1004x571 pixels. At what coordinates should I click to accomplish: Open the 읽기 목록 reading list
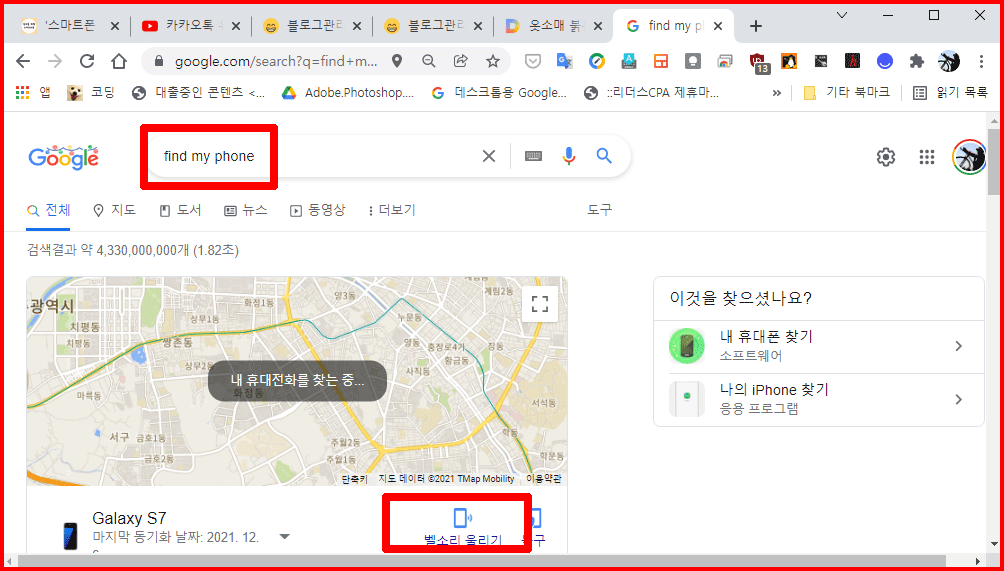pos(950,93)
